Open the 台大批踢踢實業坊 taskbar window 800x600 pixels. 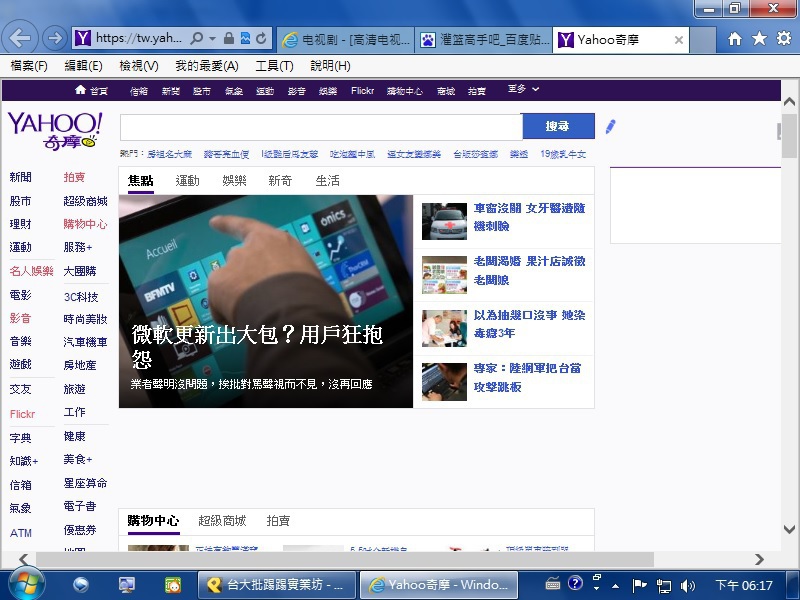coord(277,585)
